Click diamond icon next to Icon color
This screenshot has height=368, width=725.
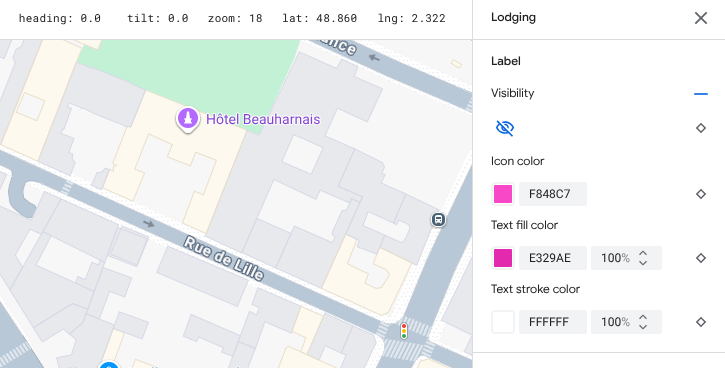701,194
